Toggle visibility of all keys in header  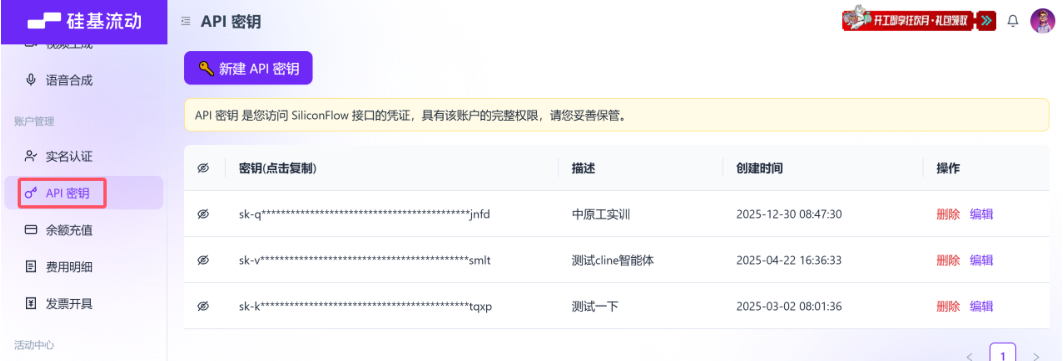tap(203, 169)
